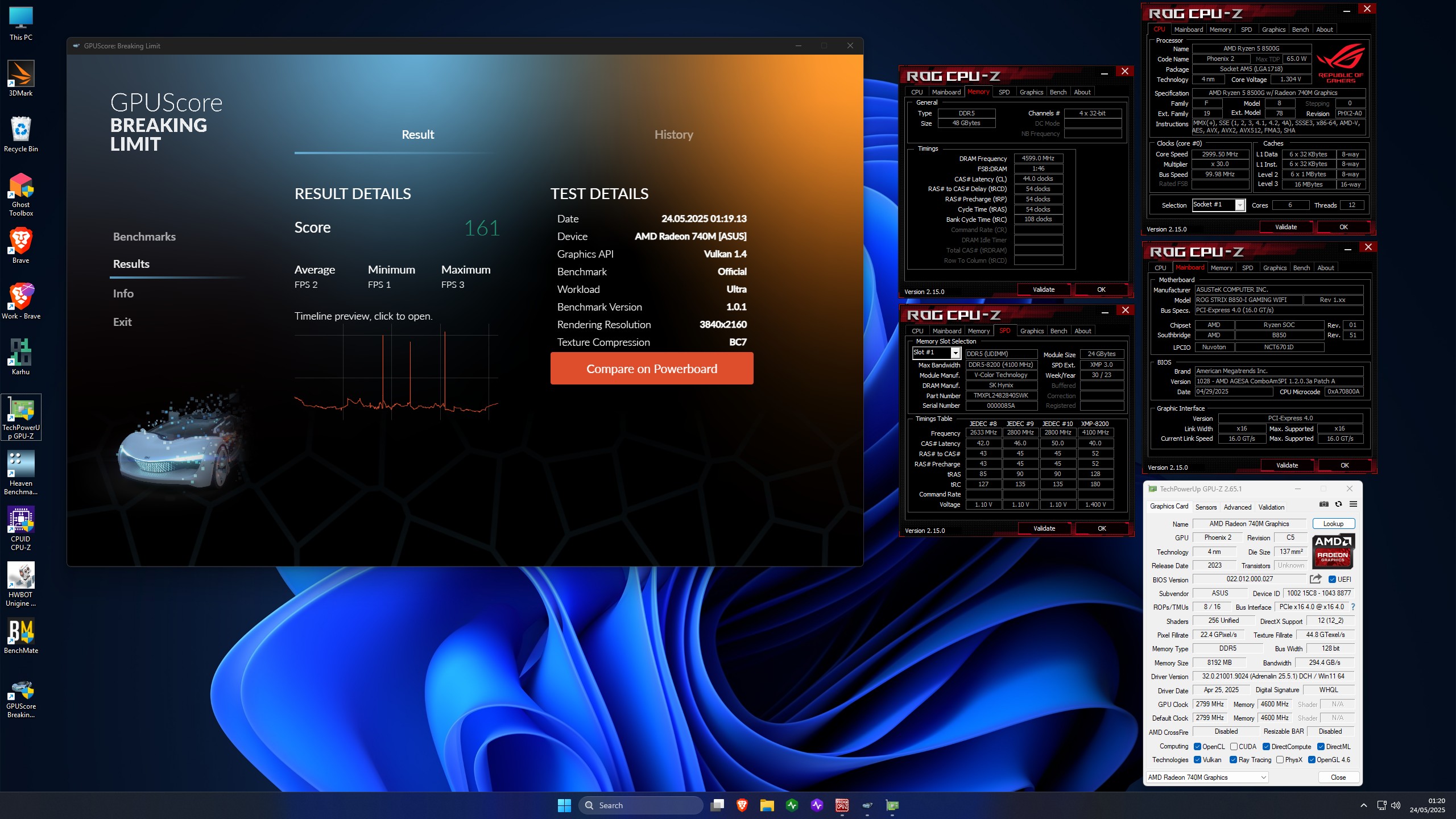This screenshot has width=1456, height=819.
Task: Open the GPU-Z hamburger menu
Action: click(x=1353, y=504)
